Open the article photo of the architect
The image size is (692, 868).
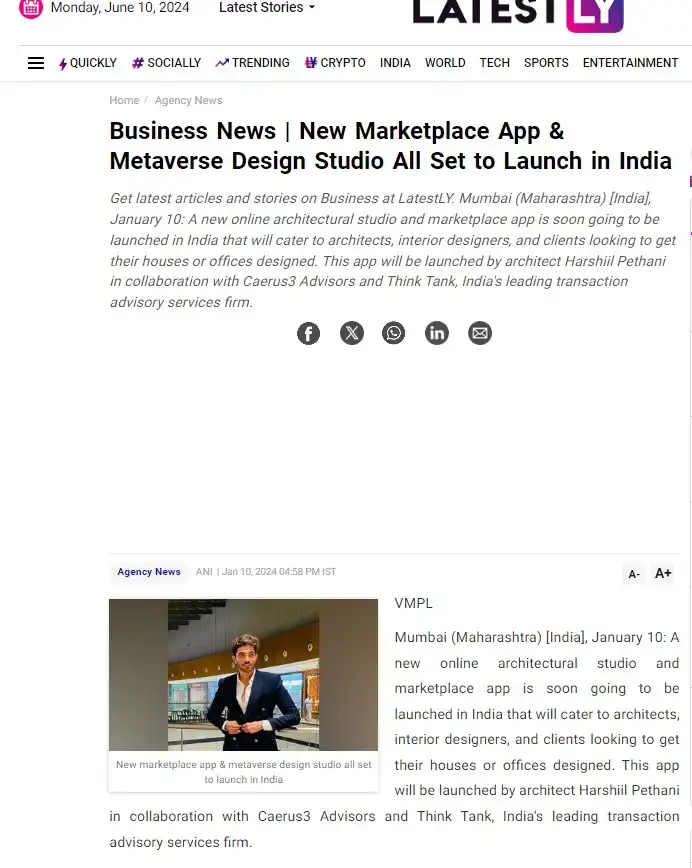244,675
